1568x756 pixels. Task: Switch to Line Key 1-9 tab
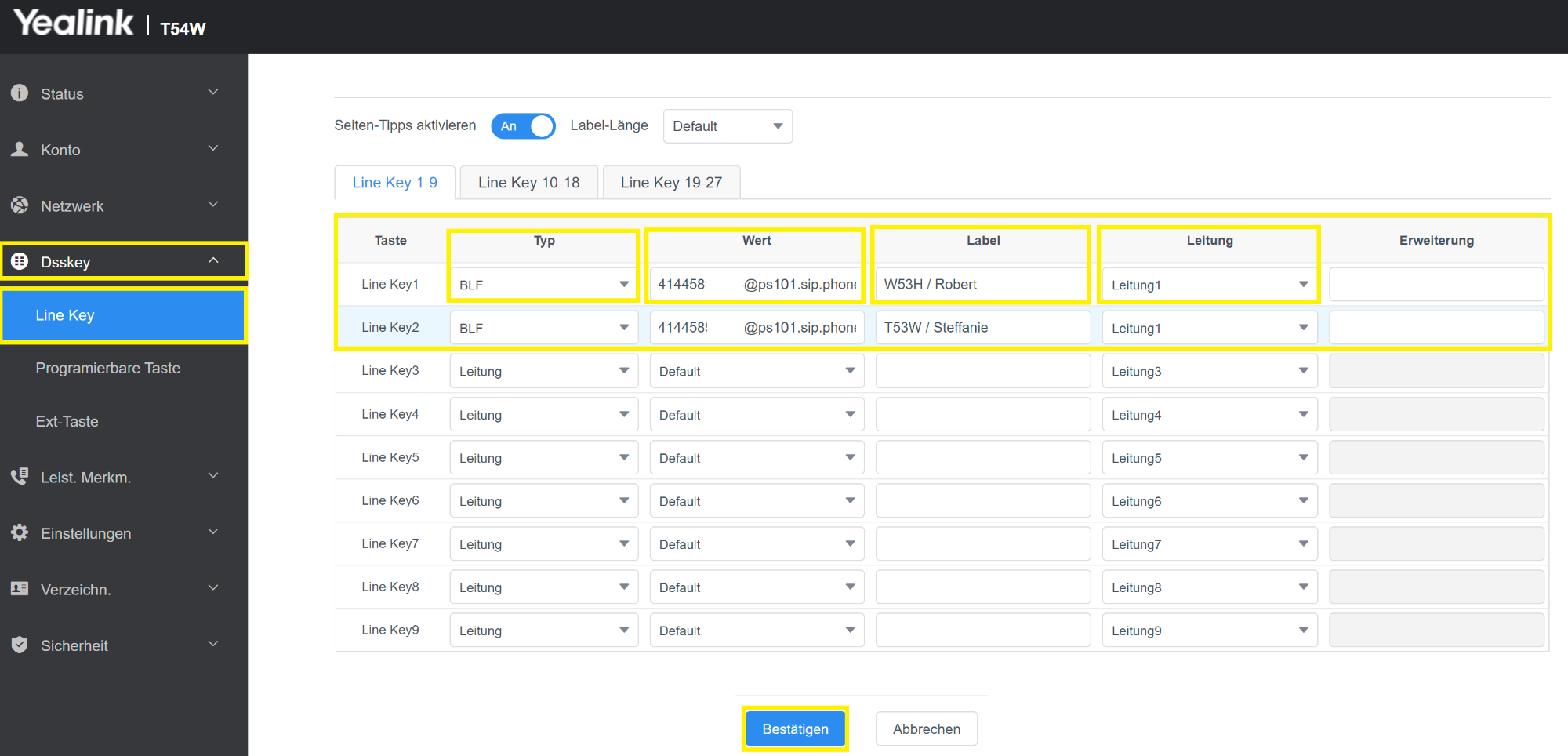[x=395, y=182]
